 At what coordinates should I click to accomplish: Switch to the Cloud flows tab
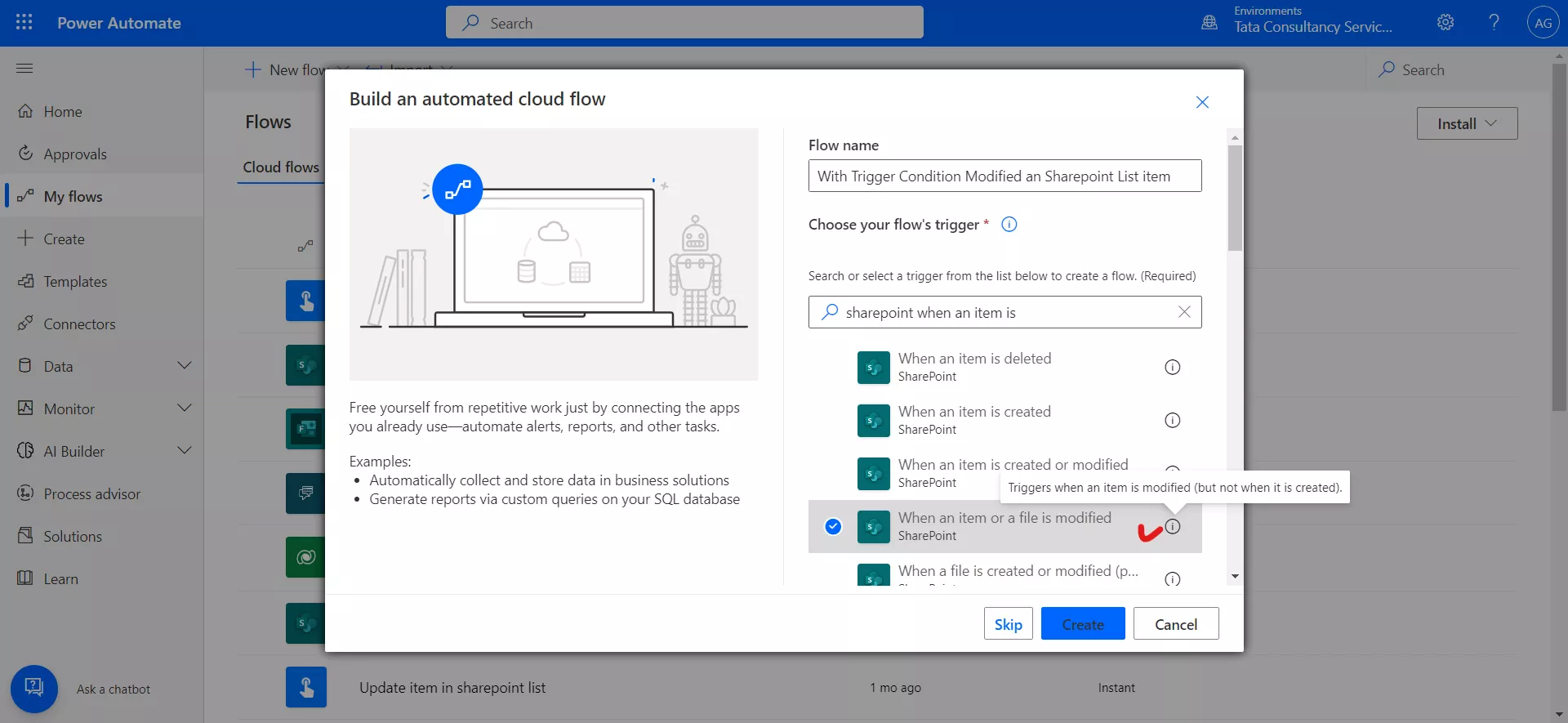281,167
